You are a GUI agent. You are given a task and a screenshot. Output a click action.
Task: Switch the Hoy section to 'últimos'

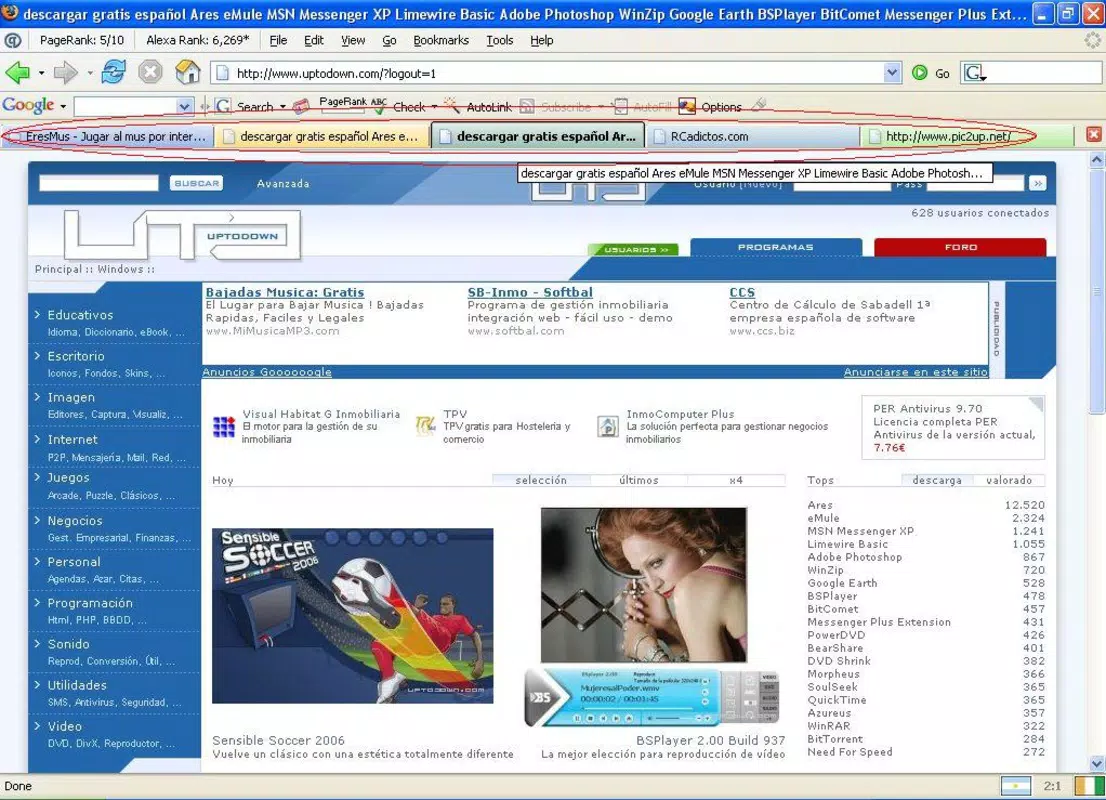(639, 480)
